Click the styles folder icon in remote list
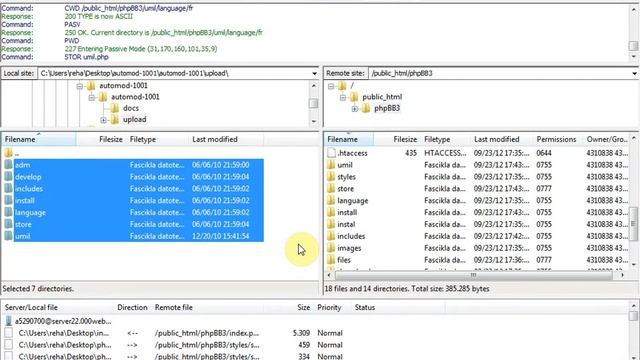640x360 pixels. [x=331, y=177]
